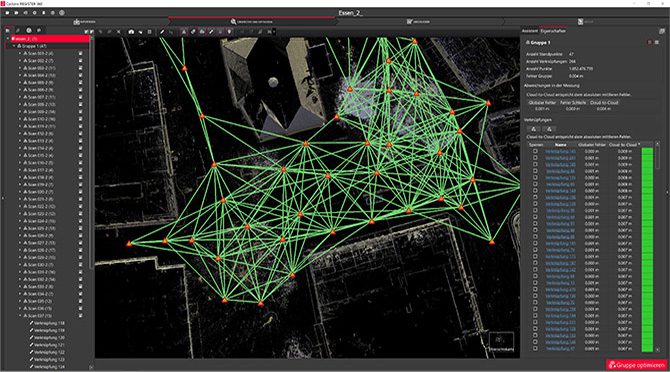Viewport: 670px width, 372px height.
Task: Toggle checkbox for Scan 020-2
Action: click(x=80, y=192)
